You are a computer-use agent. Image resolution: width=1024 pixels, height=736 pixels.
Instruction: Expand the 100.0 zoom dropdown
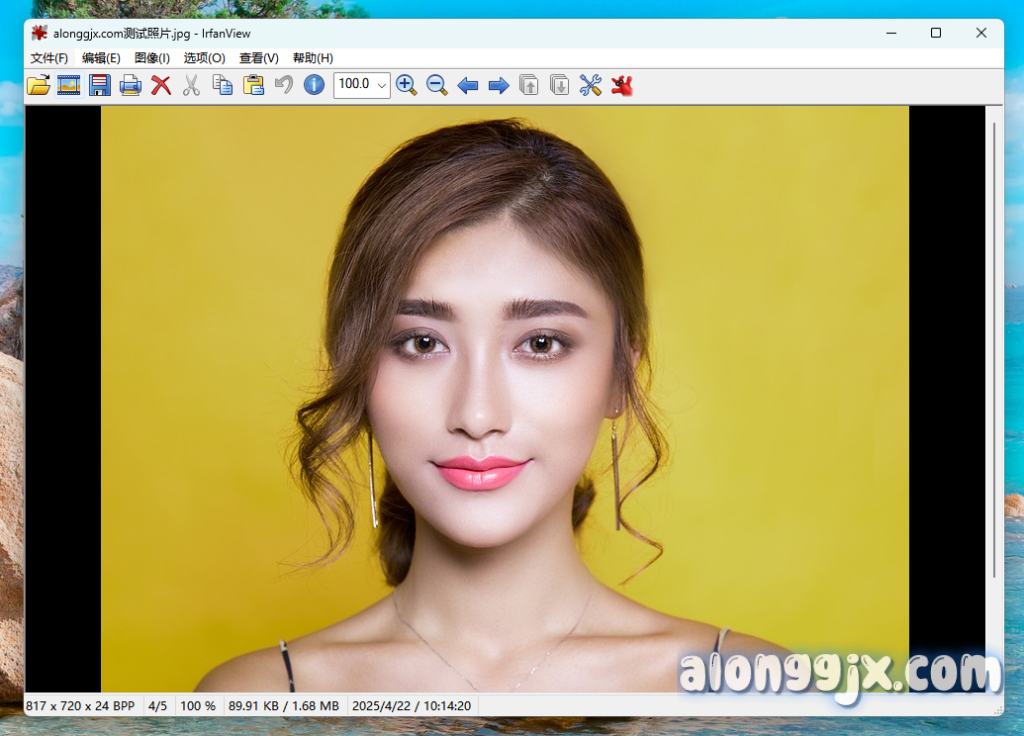coord(382,85)
